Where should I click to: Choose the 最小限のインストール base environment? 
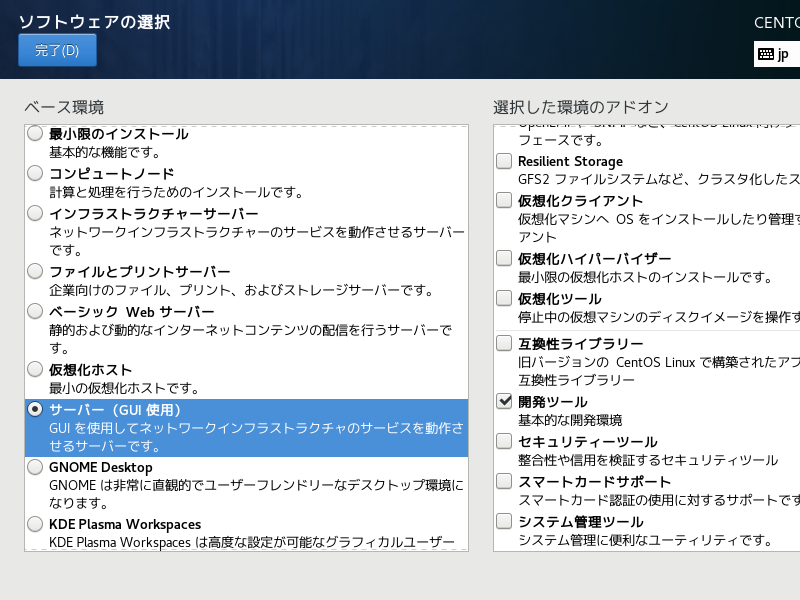coord(35,134)
